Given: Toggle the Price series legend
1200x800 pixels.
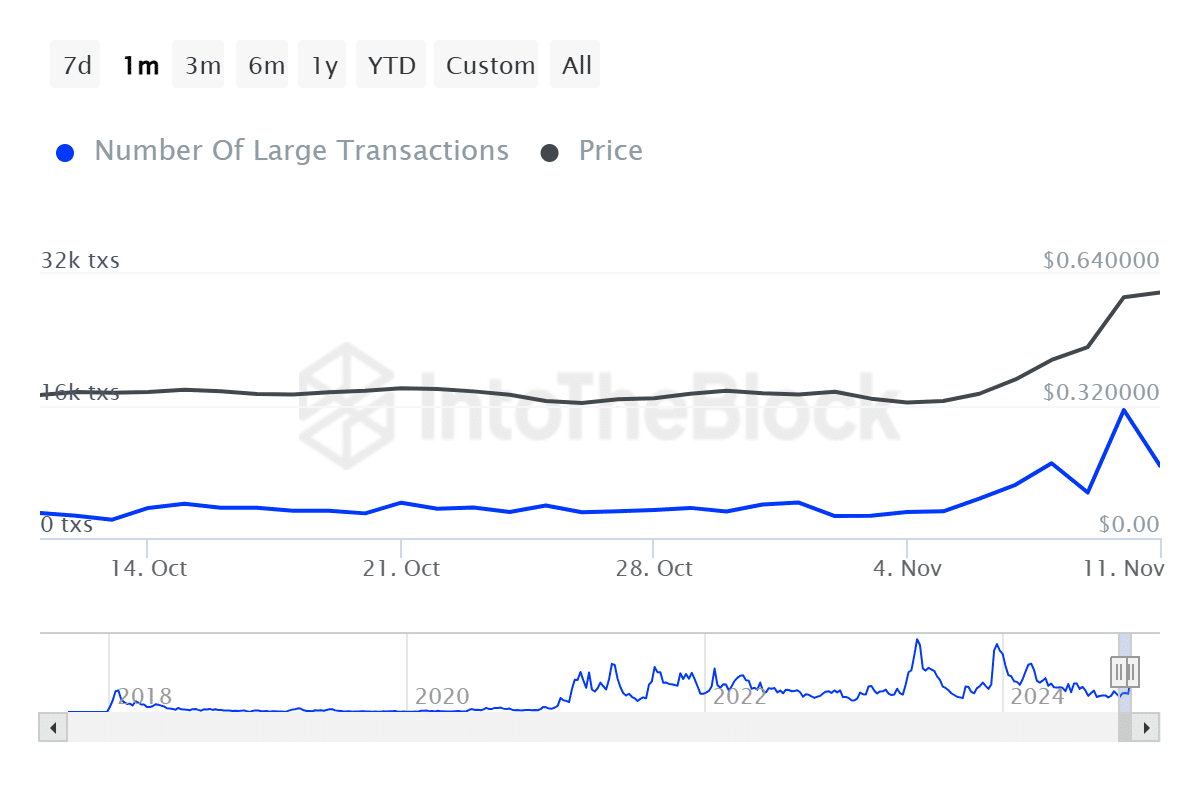Looking at the screenshot, I should click(x=610, y=151).
